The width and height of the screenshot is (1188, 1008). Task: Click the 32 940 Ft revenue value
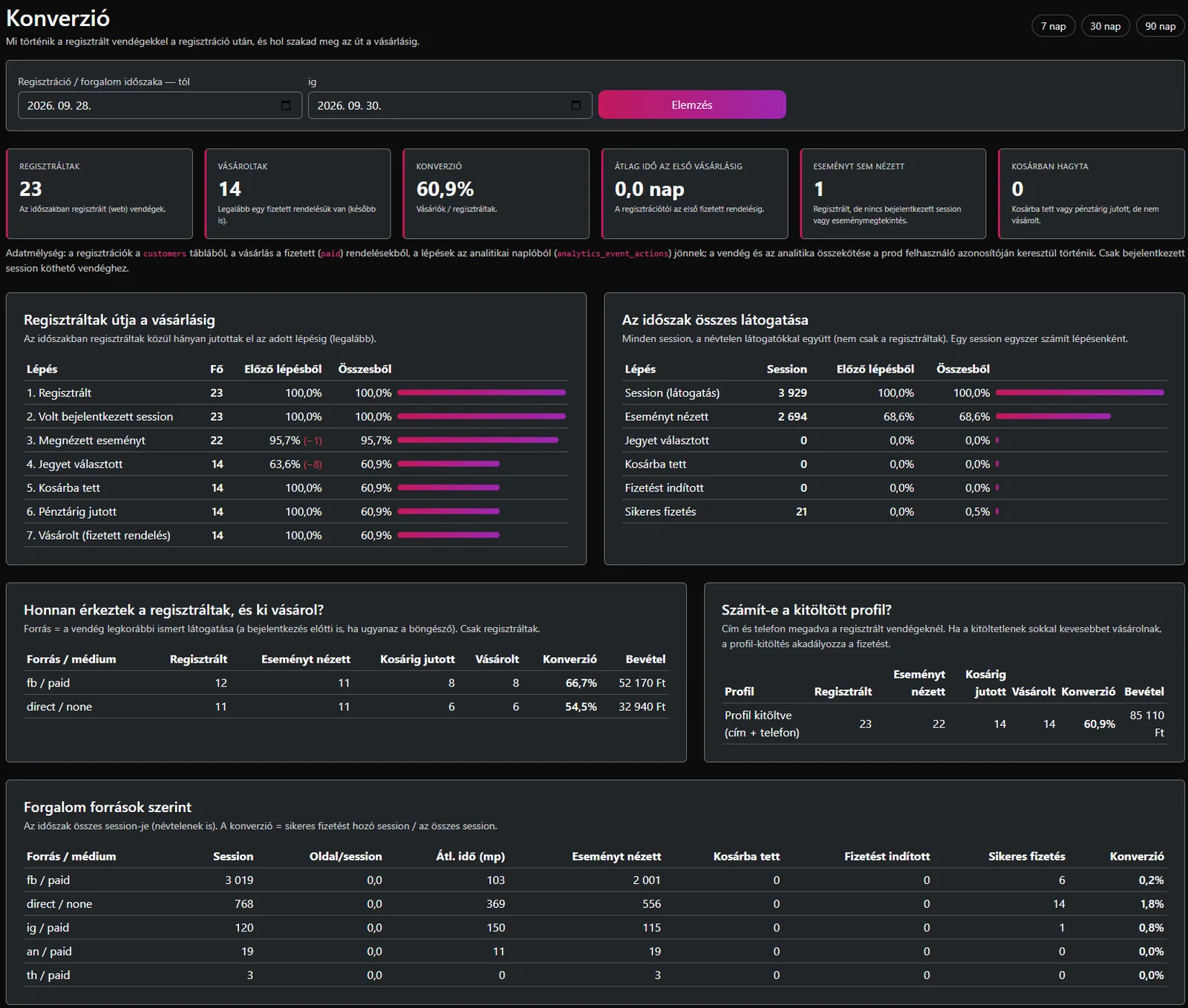(x=642, y=707)
